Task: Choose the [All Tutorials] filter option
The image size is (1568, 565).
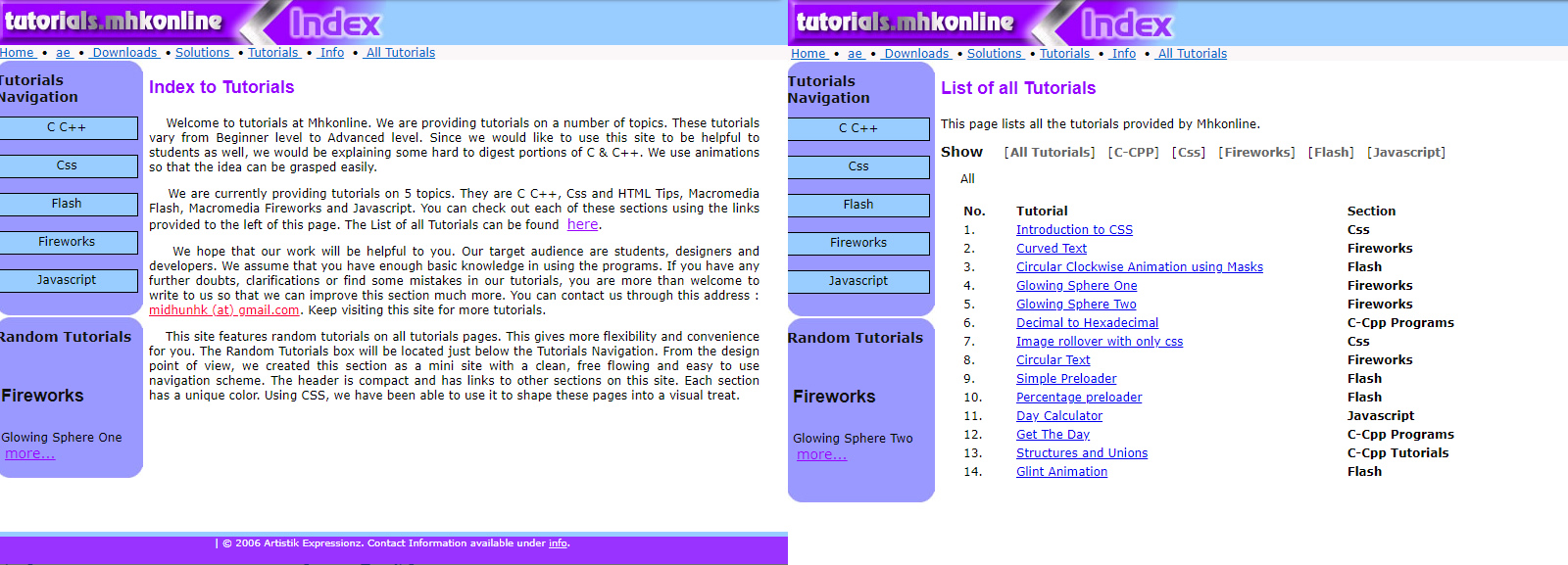Action: click(1049, 153)
